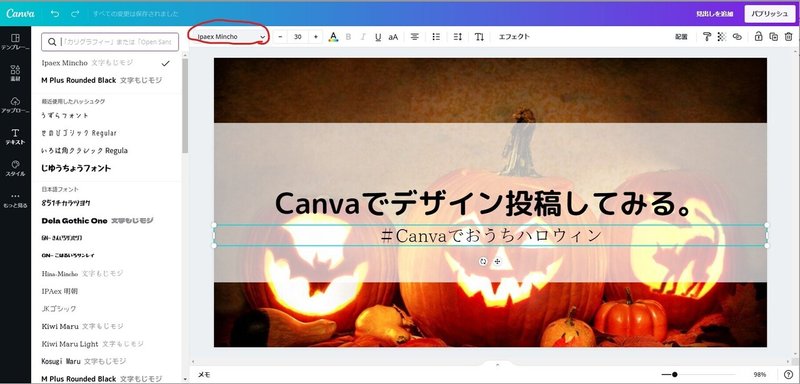This screenshot has height=384, width=800.
Task: Undo the last change
Action: [x=55, y=14]
